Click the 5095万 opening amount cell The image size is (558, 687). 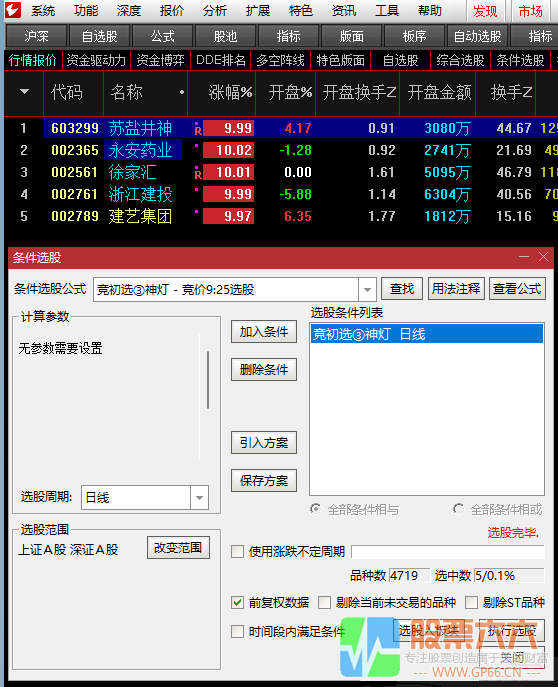(447, 172)
